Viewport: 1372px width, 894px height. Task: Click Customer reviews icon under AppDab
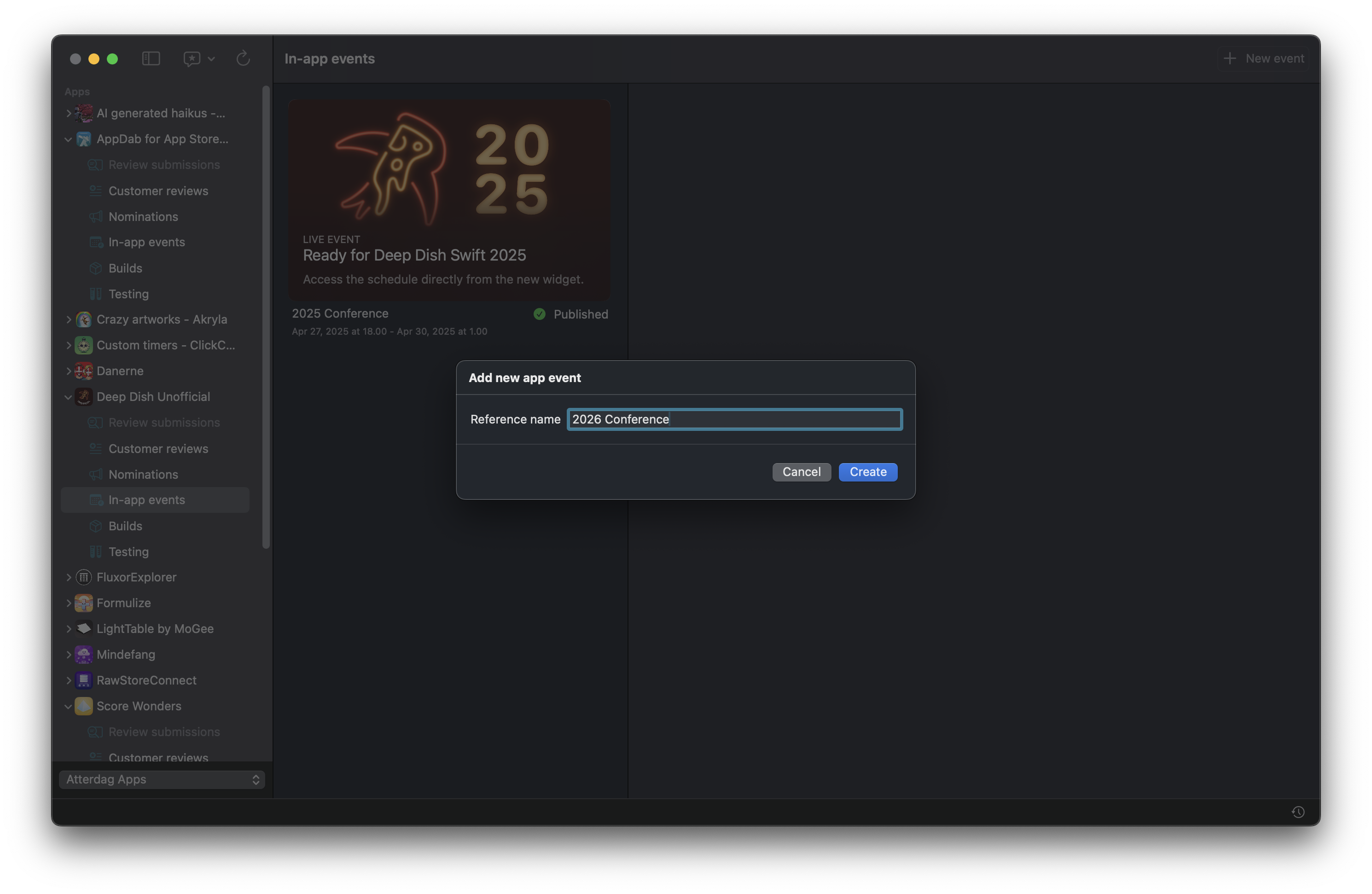coord(96,191)
